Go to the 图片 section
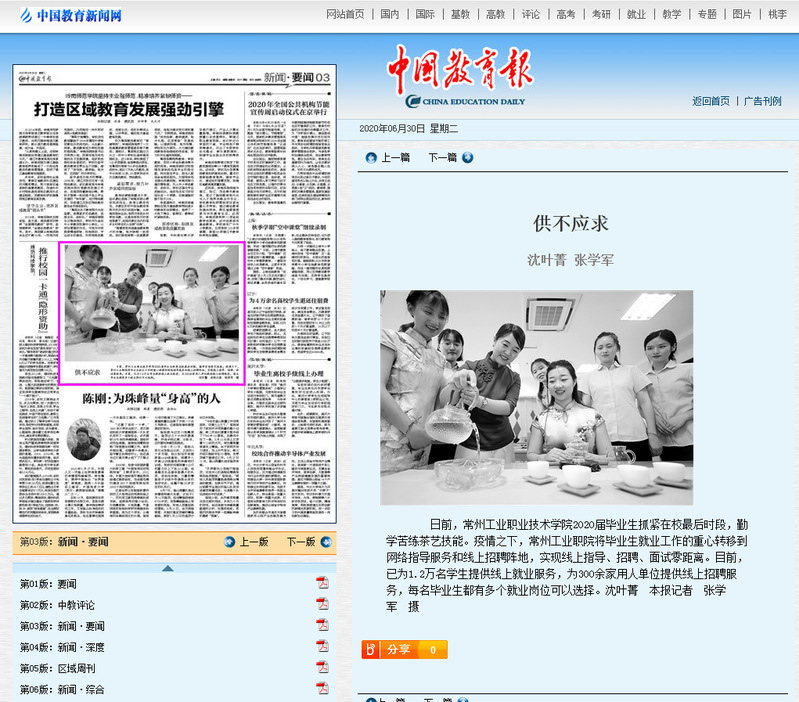 pyautogui.click(x=742, y=14)
